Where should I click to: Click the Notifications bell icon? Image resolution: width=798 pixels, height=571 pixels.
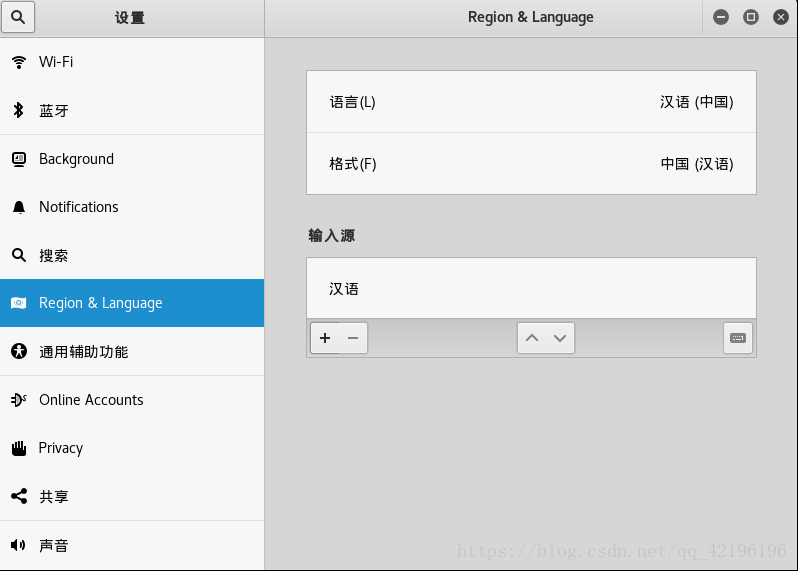(x=19, y=207)
